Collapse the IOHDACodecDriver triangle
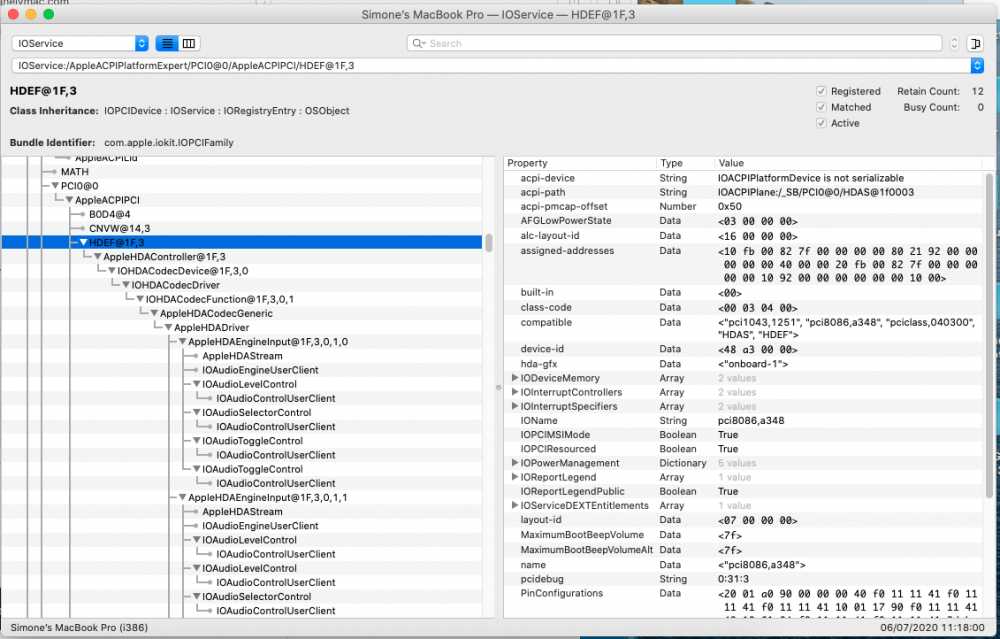Image resolution: width=1000 pixels, height=639 pixels. coord(126,285)
